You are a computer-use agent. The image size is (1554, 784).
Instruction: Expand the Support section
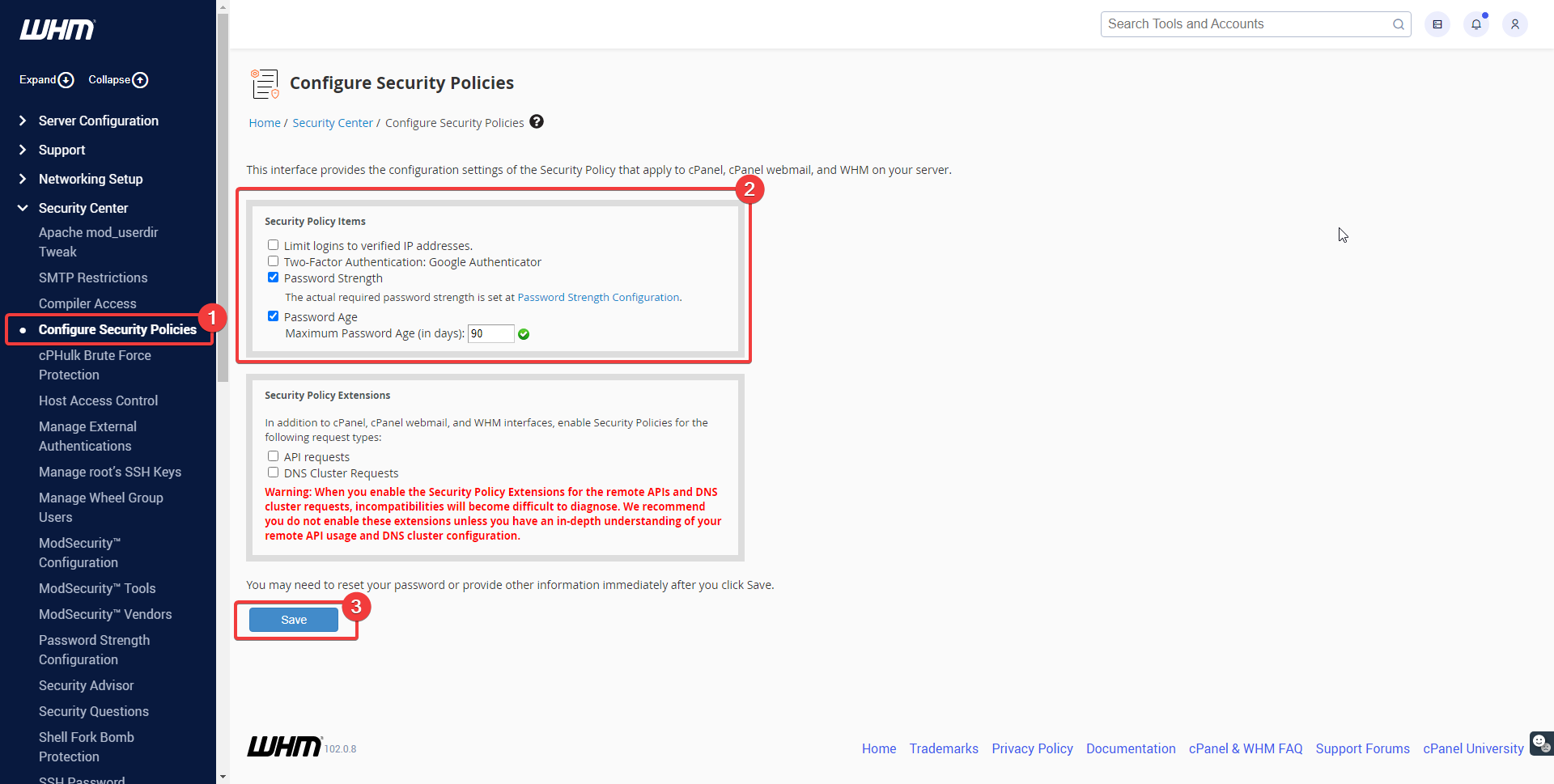click(62, 150)
